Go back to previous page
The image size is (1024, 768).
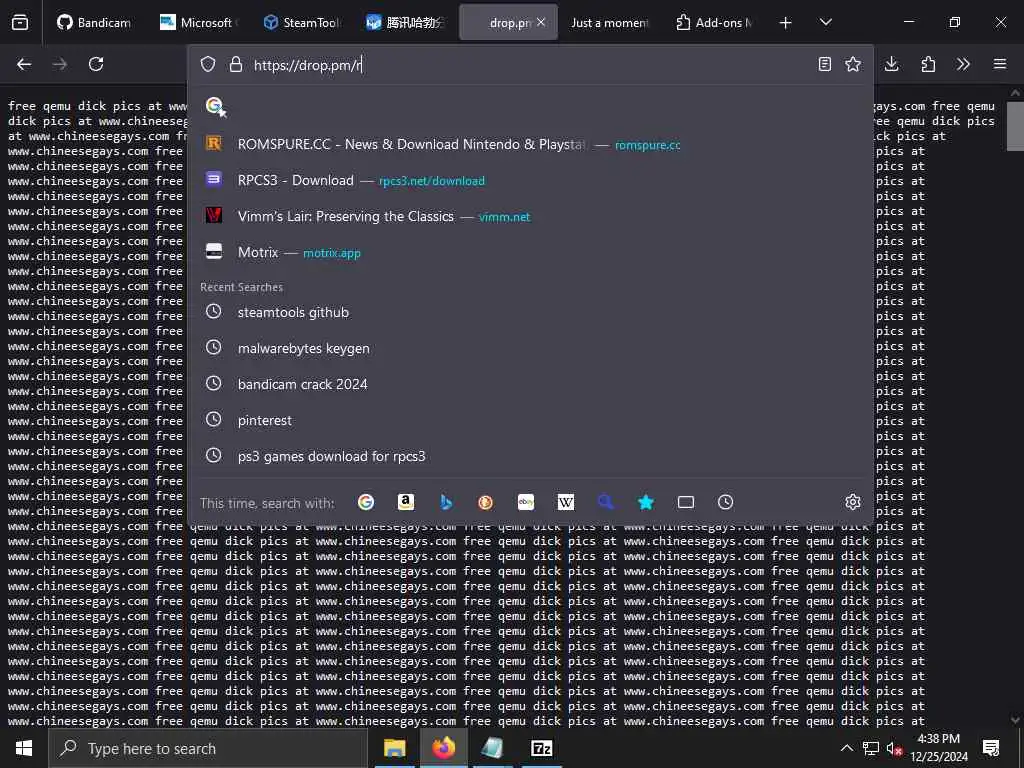24,64
